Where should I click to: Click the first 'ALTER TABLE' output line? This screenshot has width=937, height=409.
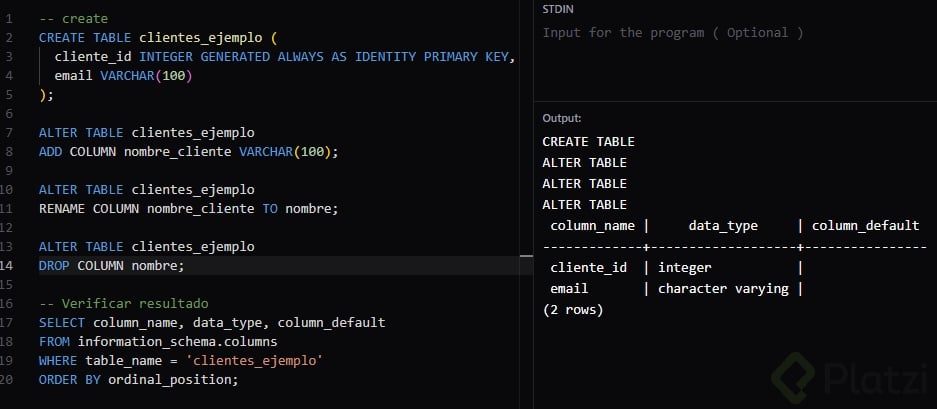click(584, 163)
